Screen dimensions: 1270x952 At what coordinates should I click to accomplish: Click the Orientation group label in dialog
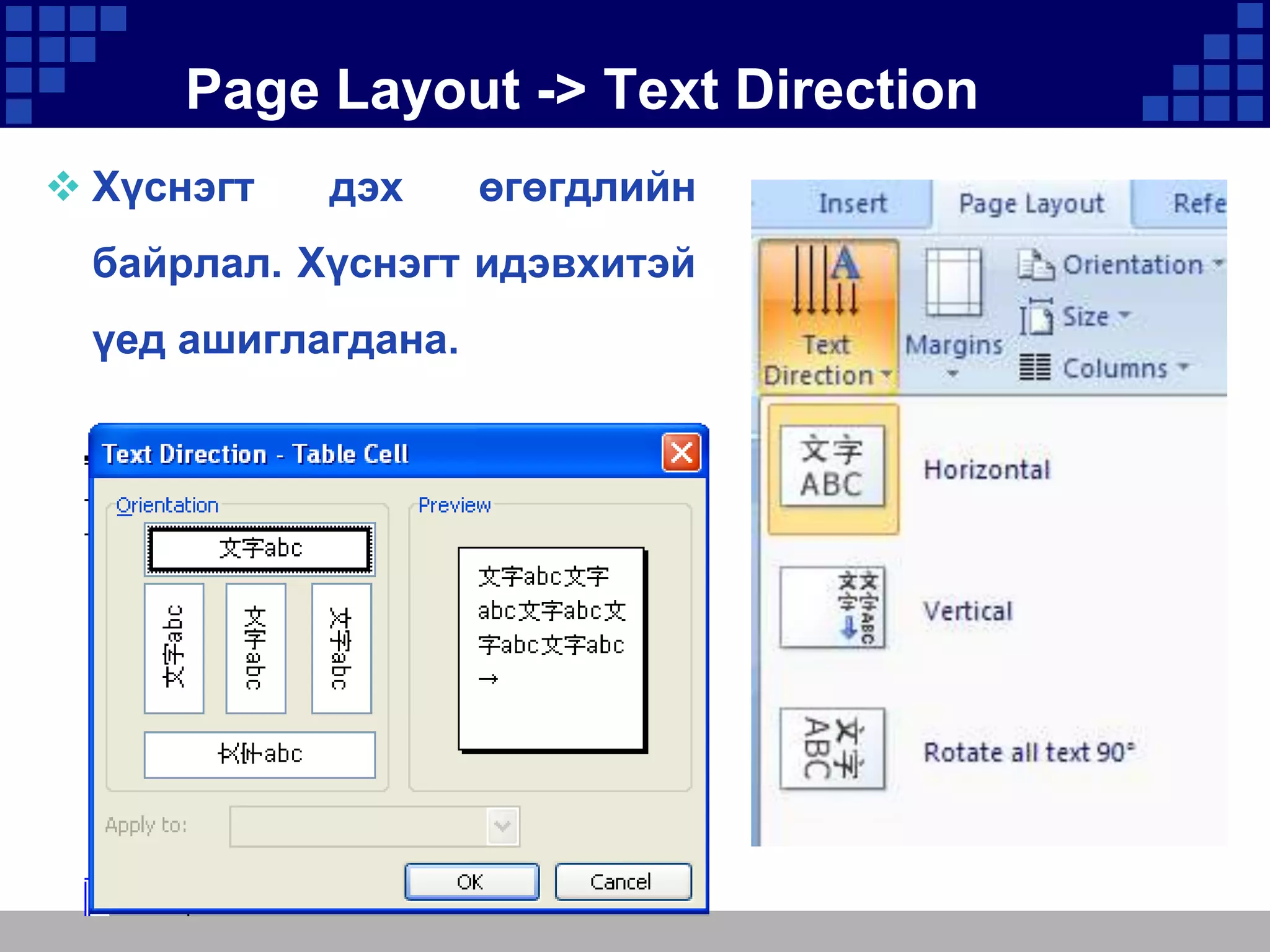167,505
